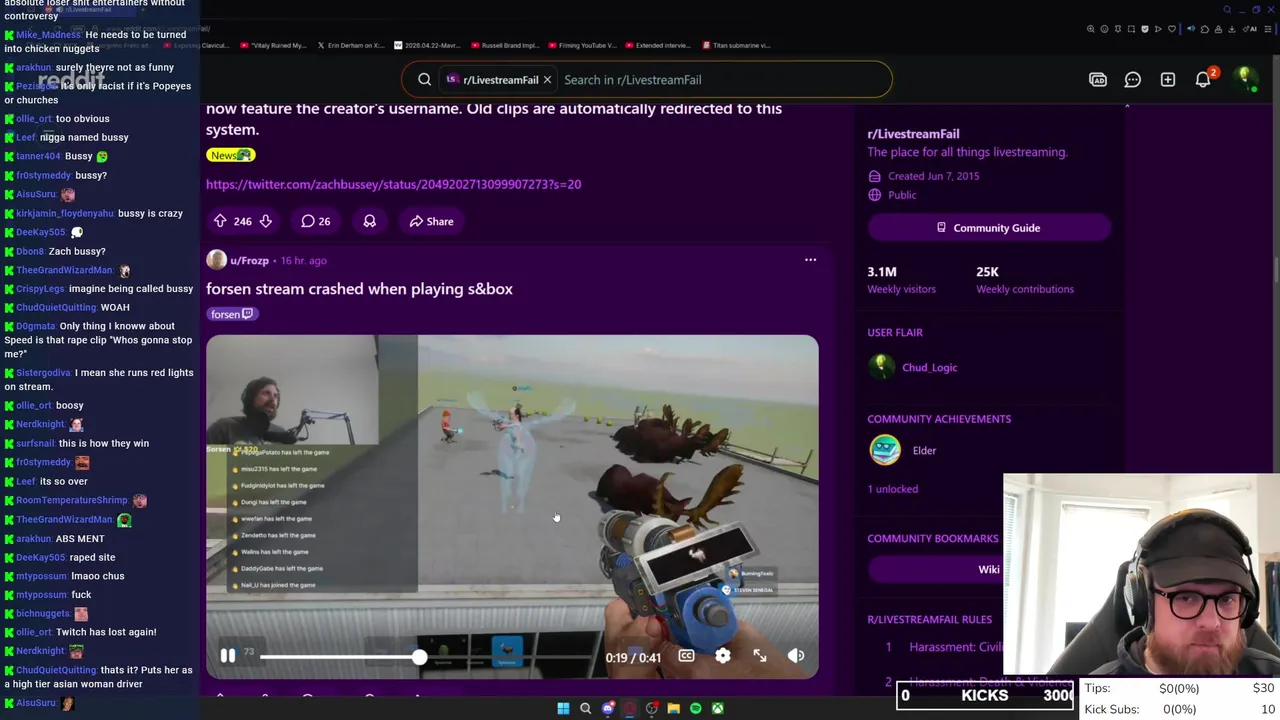The image size is (1280, 720).
Task: Open the 26 comments on the post
Action: (x=316, y=221)
